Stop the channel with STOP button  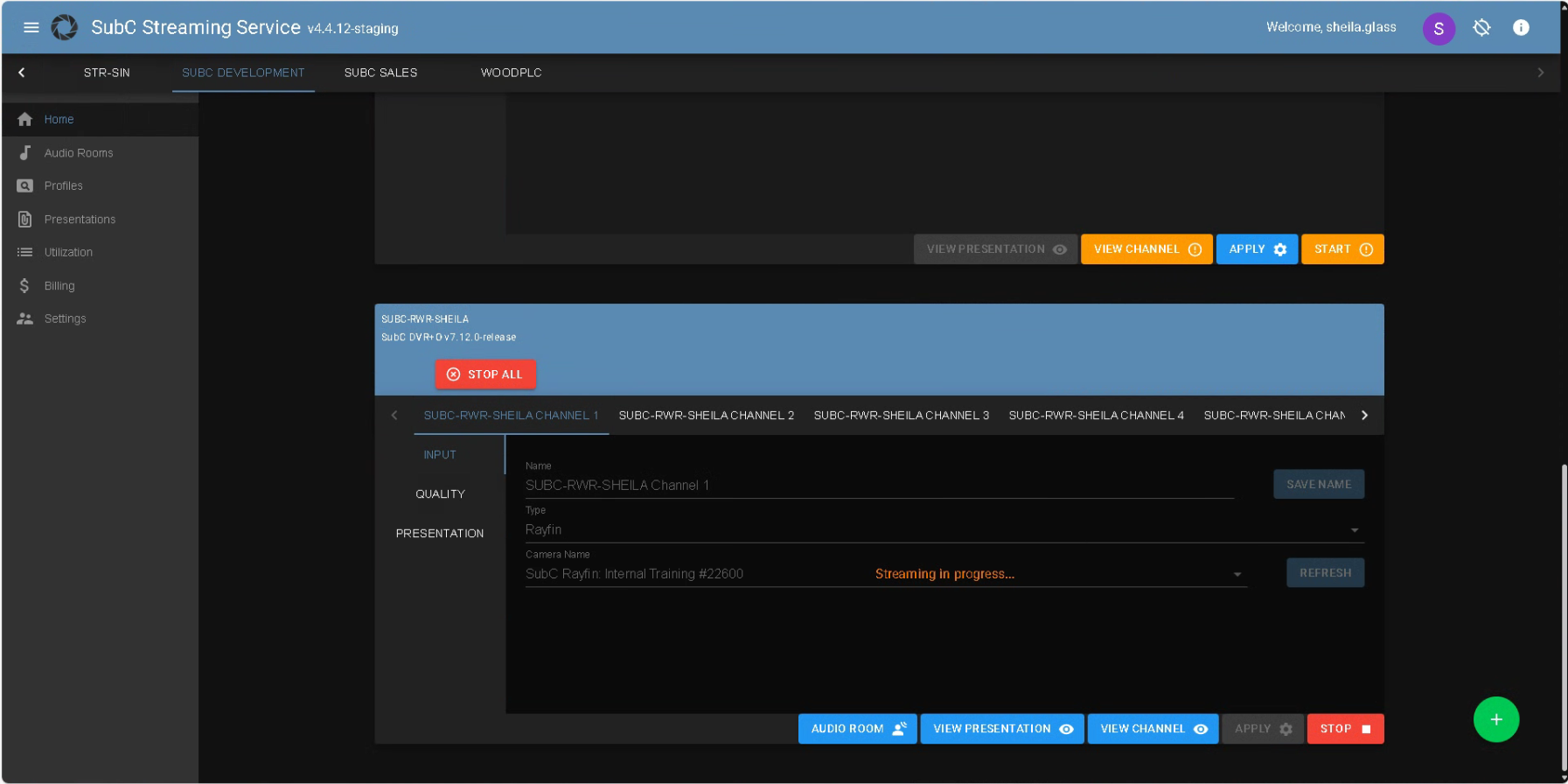tap(1344, 729)
